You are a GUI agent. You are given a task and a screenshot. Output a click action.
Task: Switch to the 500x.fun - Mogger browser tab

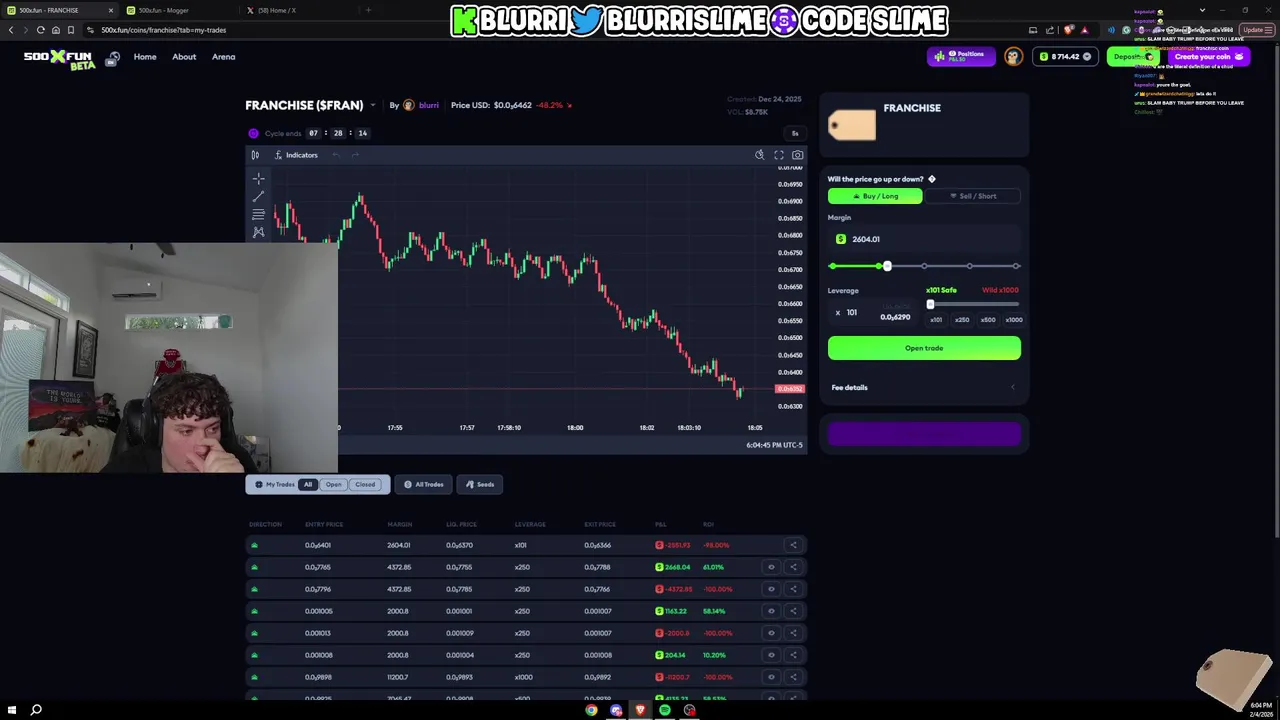(x=180, y=10)
